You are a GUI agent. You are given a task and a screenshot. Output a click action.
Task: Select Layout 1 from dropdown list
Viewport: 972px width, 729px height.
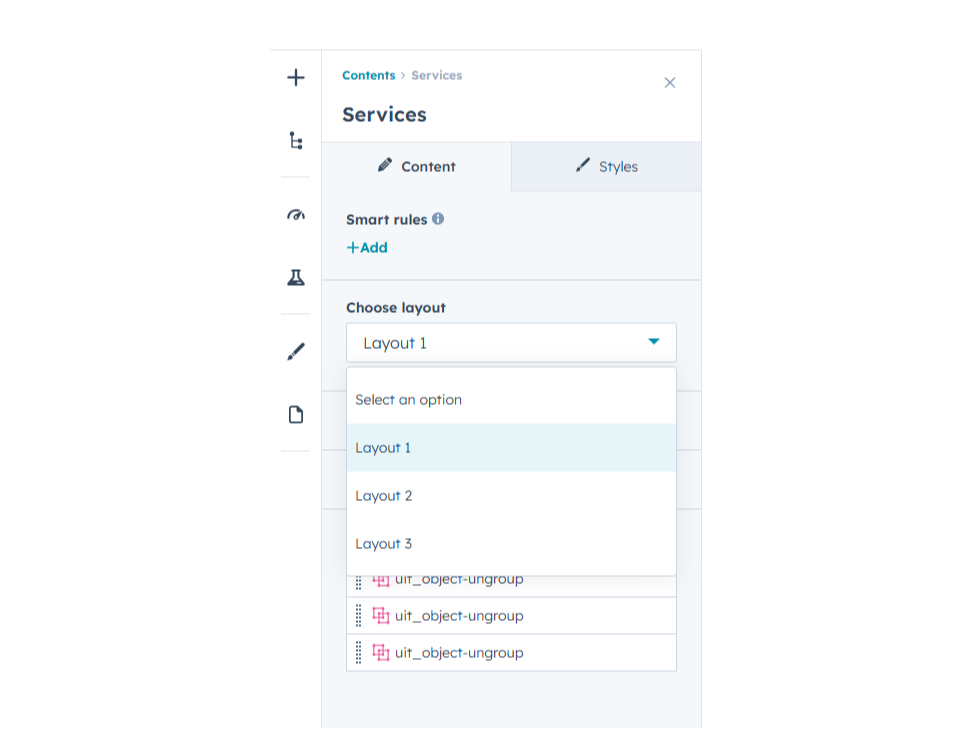pyautogui.click(x=383, y=448)
